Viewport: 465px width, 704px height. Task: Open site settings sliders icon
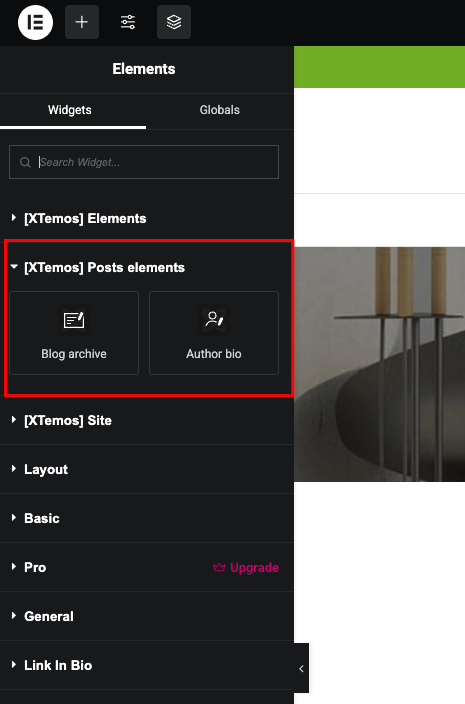(x=128, y=22)
